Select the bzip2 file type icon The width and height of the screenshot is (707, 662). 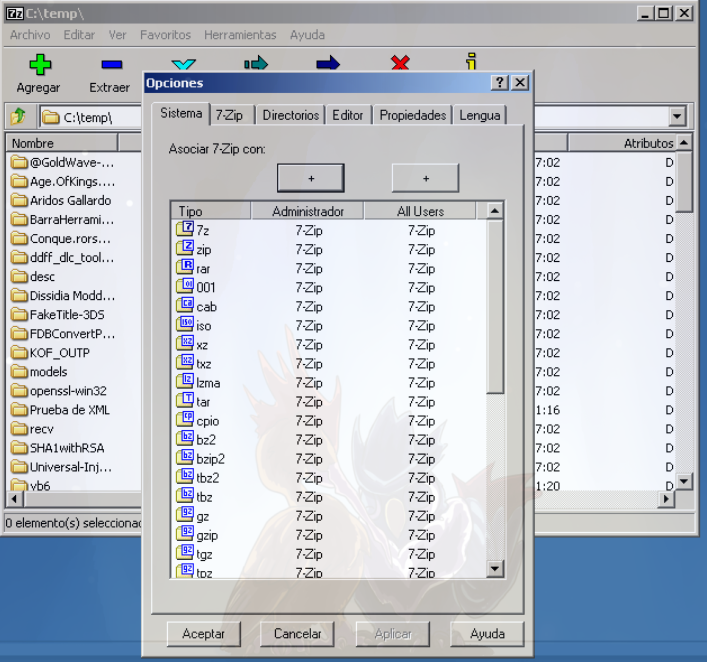click(184, 458)
